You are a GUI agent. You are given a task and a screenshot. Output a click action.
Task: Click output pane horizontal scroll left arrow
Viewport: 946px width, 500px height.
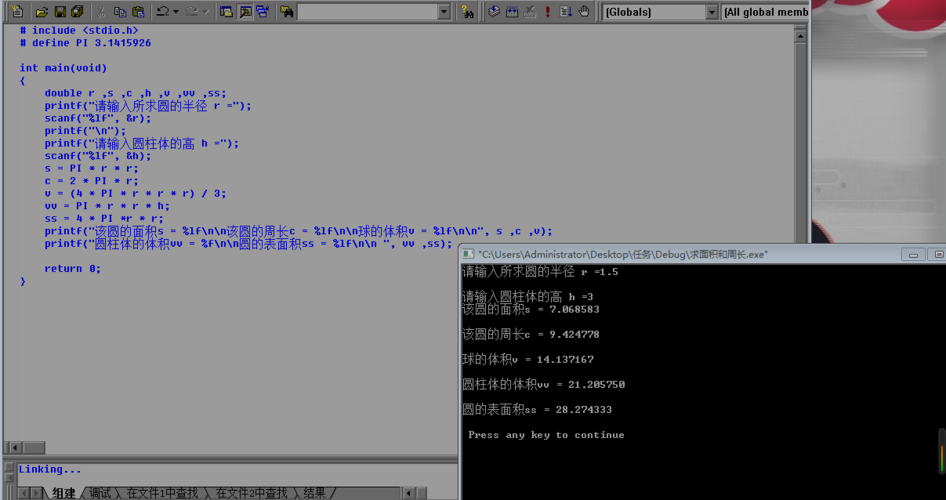coord(409,493)
